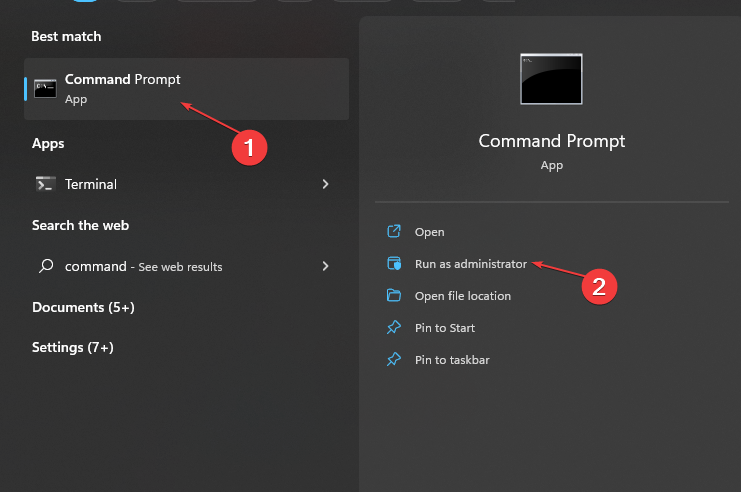Image resolution: width=741 pixels, height=492 pixels.
Task: Click the Run as administrator shield icon
Action: click(x=394, y=264)
